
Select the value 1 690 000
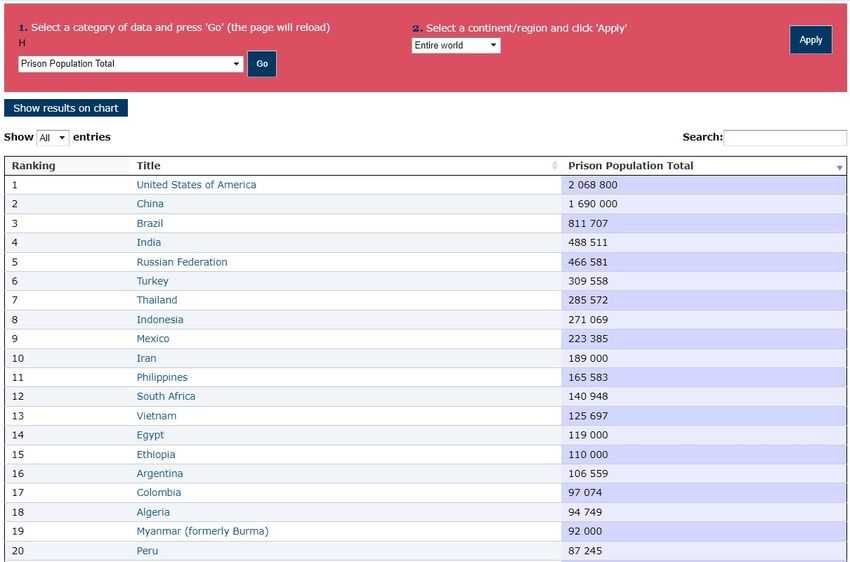[593, 204]
